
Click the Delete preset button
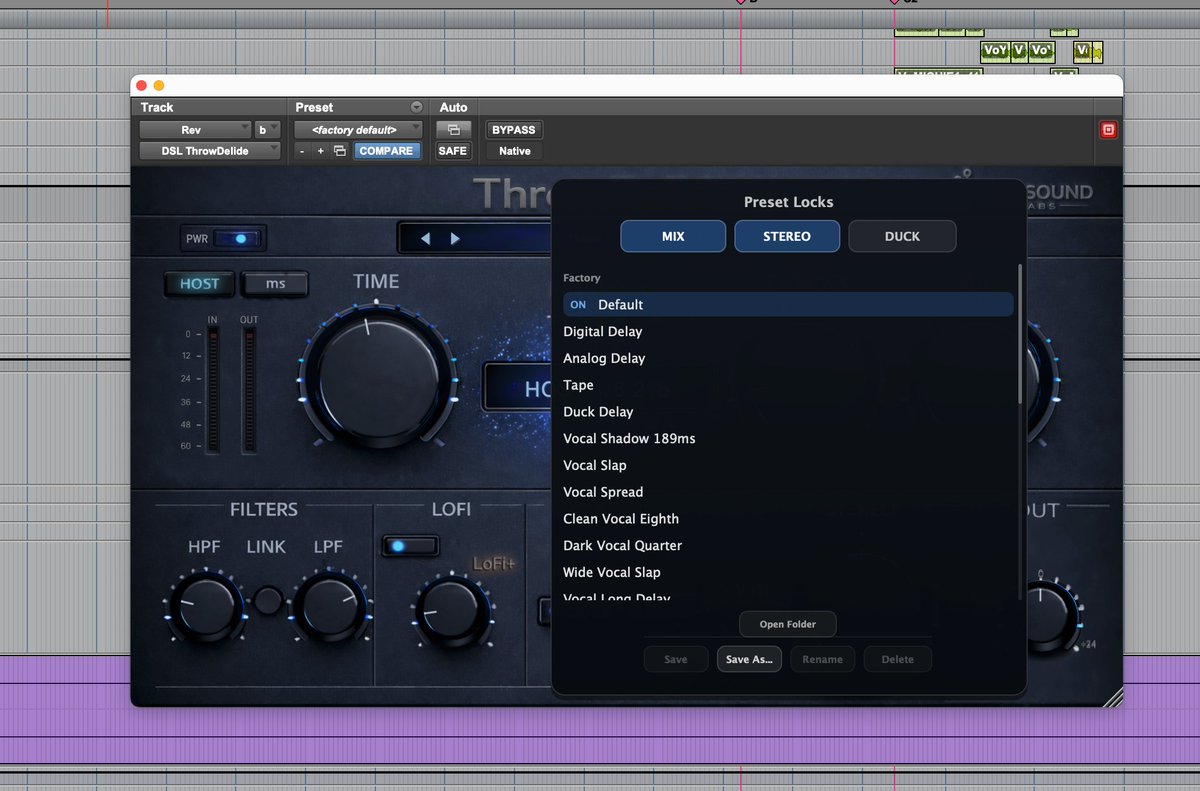[898, 660]
